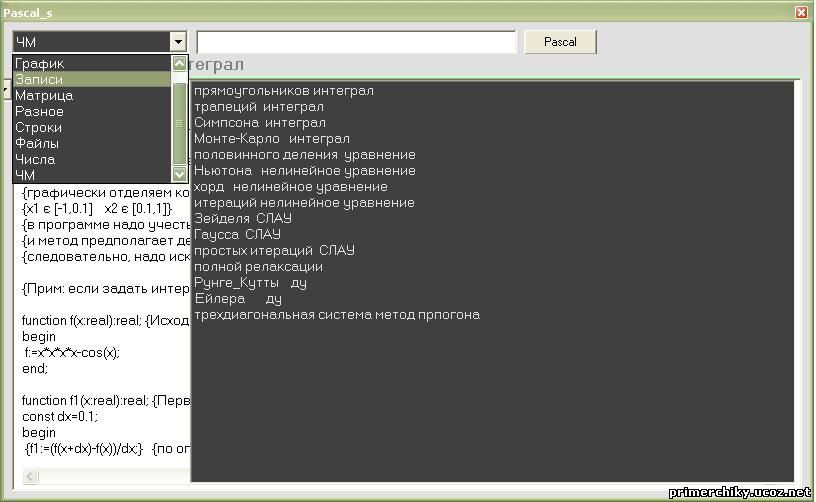Select 'Рунге_Кутты ду' list item
The image size is (816, 502).
pyautogui.click(x=250, y=283)
